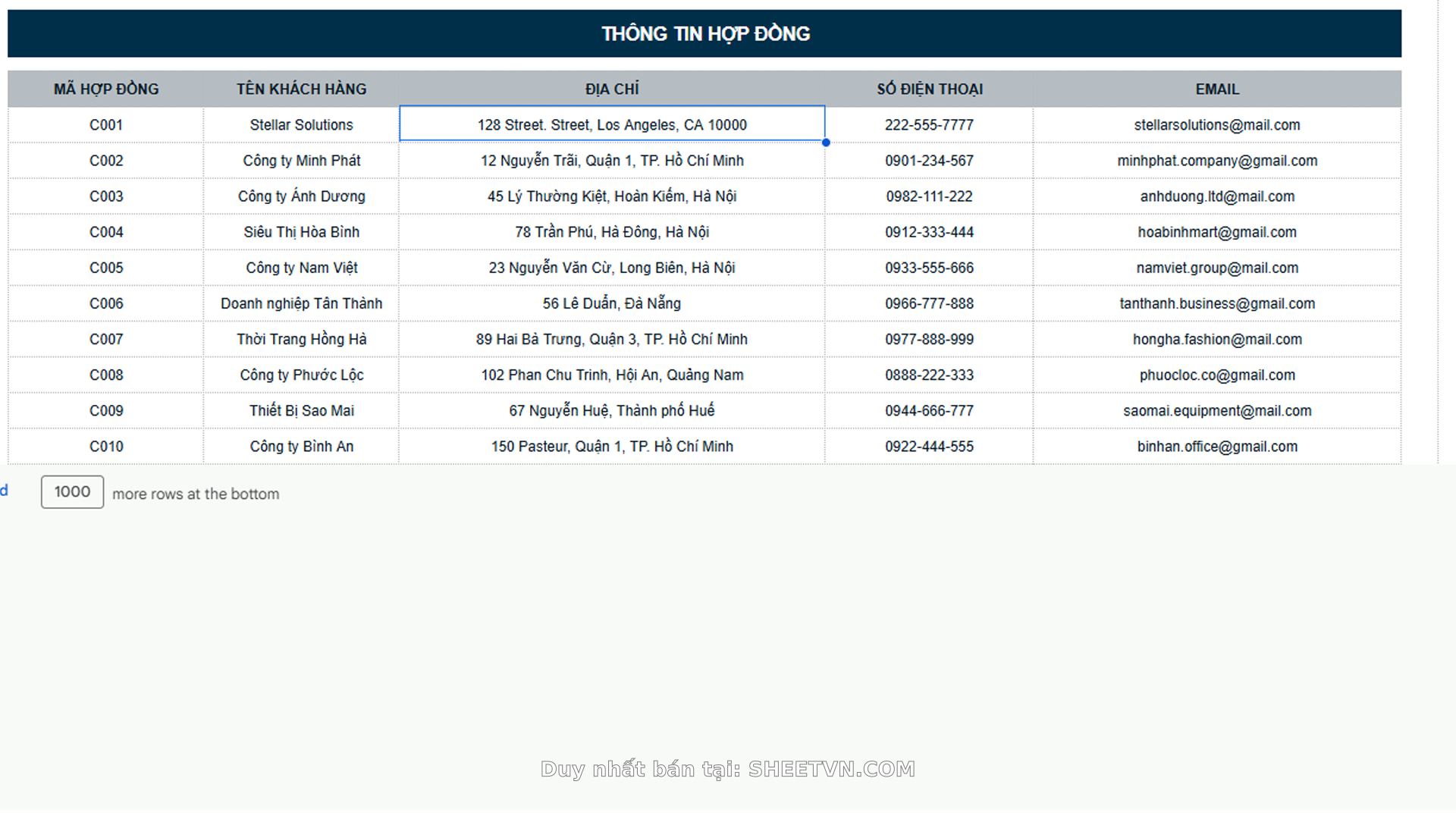Click the Siêu Thị Hòa Bình cell

coord(301,232)
